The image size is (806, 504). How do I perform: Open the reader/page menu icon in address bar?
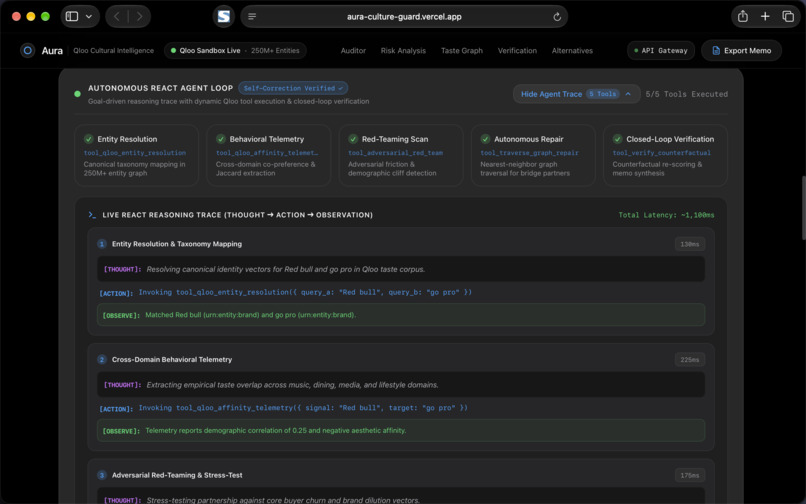point(252,16)
